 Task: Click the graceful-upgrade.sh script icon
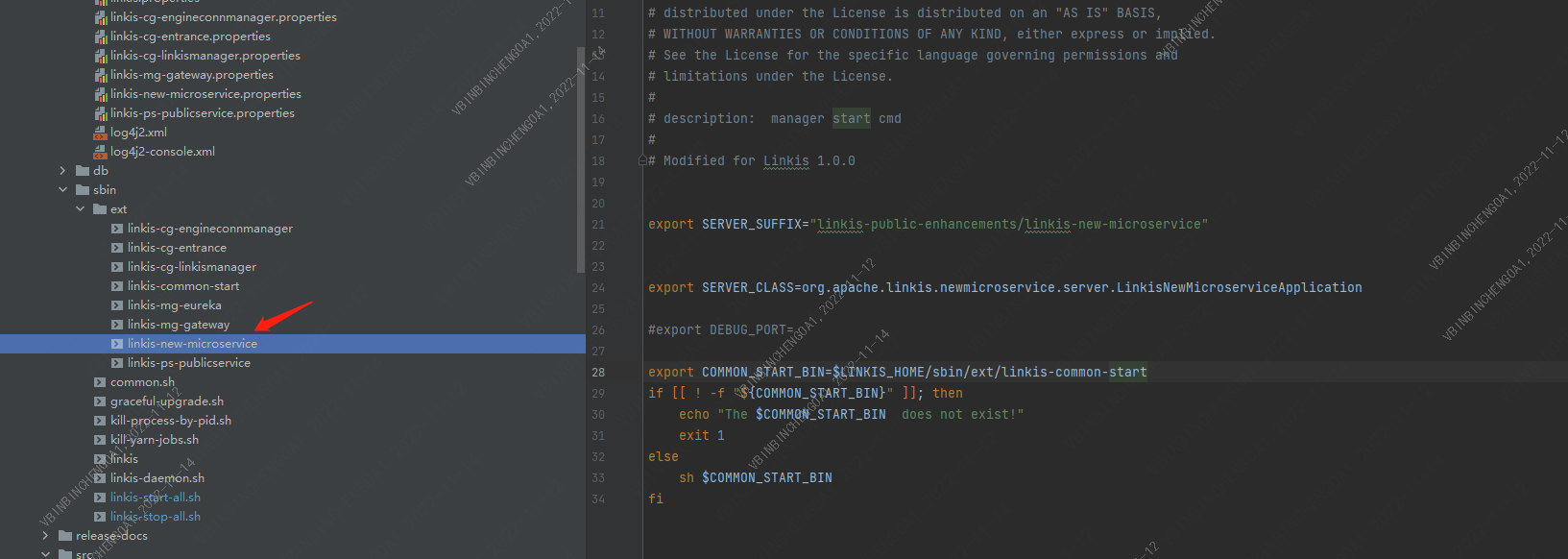100,401
